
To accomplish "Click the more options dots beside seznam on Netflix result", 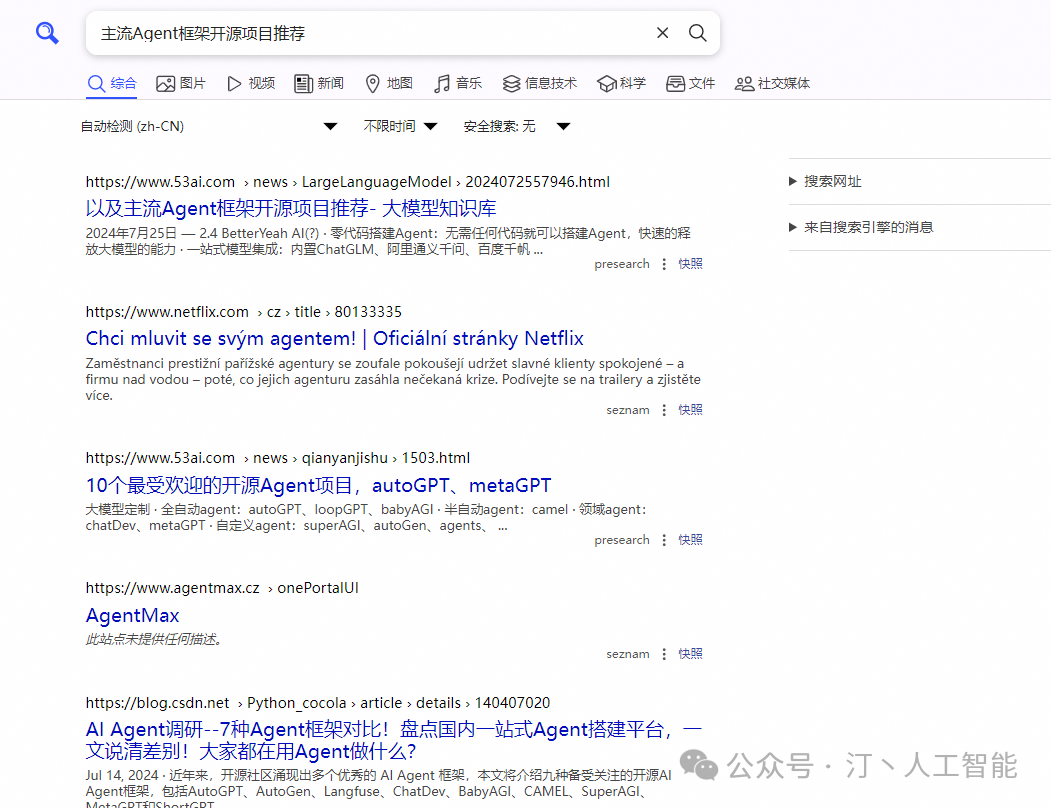I will click(664, 410).
